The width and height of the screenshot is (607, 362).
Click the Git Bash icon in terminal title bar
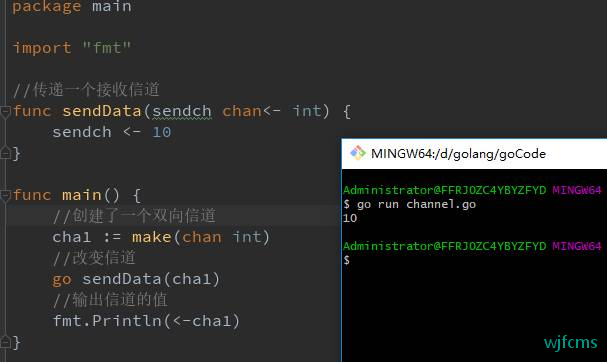(358, 153)
